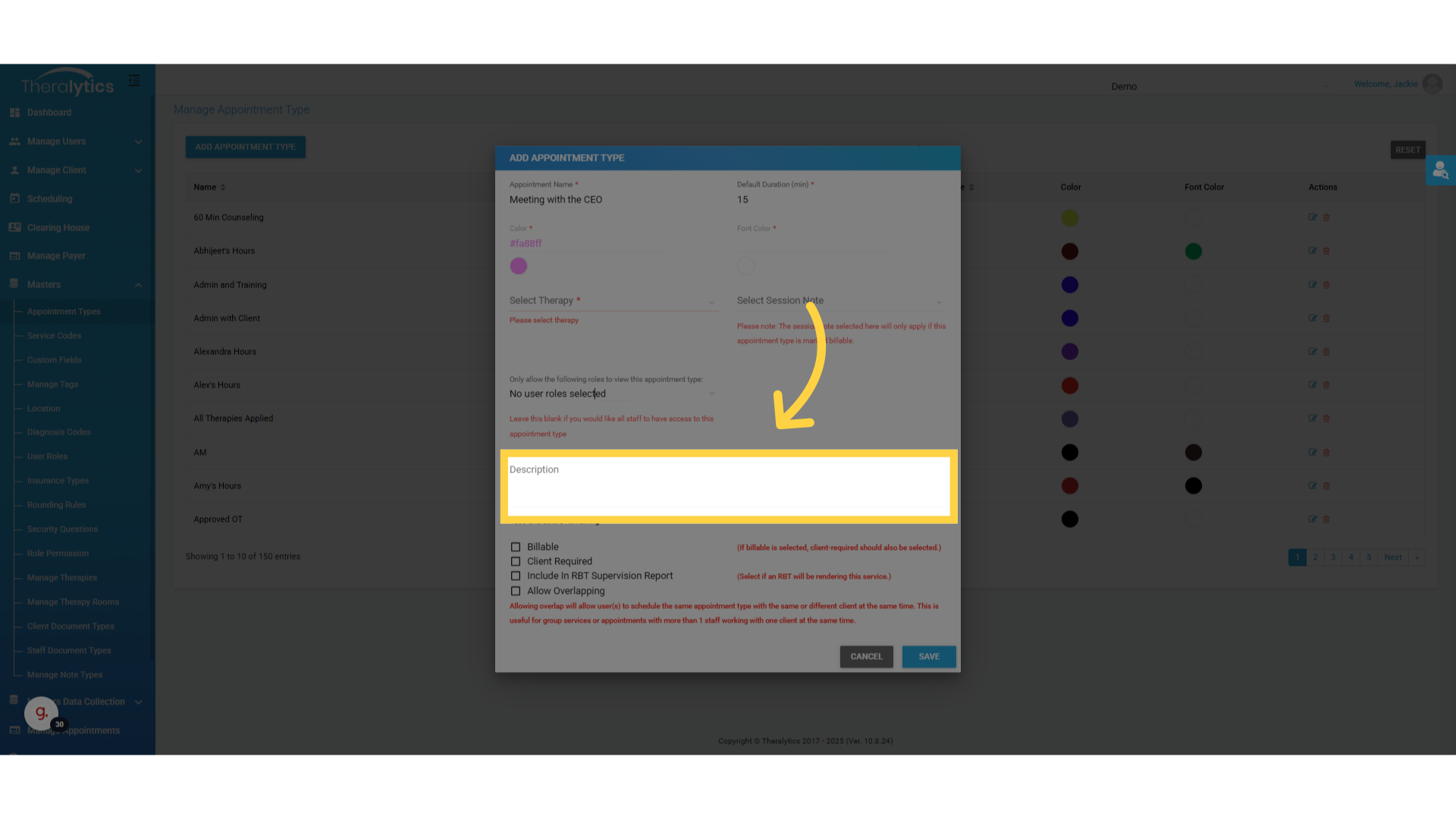This screenshot has height=819, width=1456.
Task: Click delete icon for Abhijeet's Hours row
Action: 1326,251
